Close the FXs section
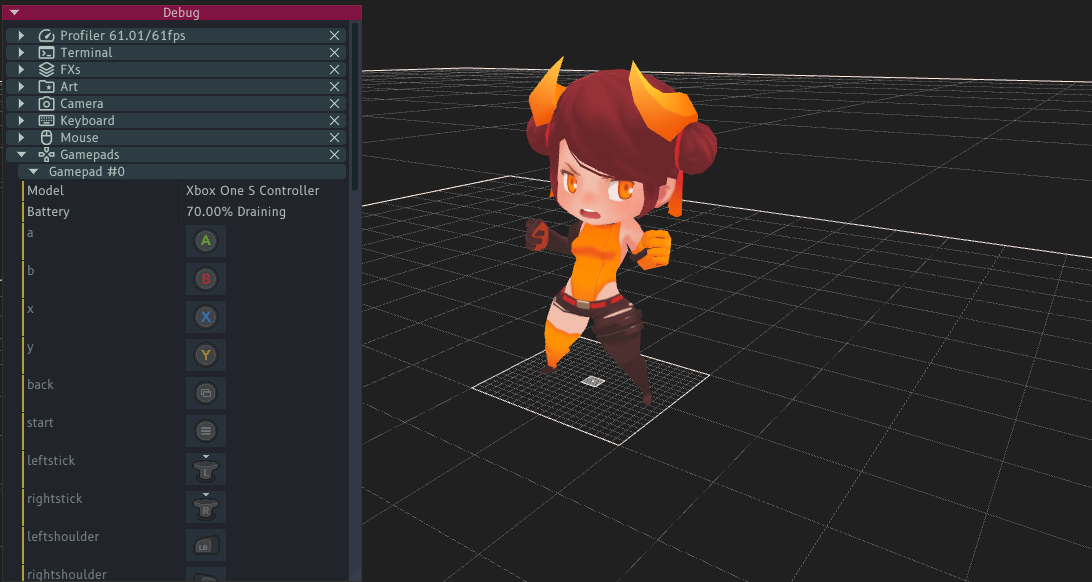Viewport: 1092px width, 582px height. [335, 70]
